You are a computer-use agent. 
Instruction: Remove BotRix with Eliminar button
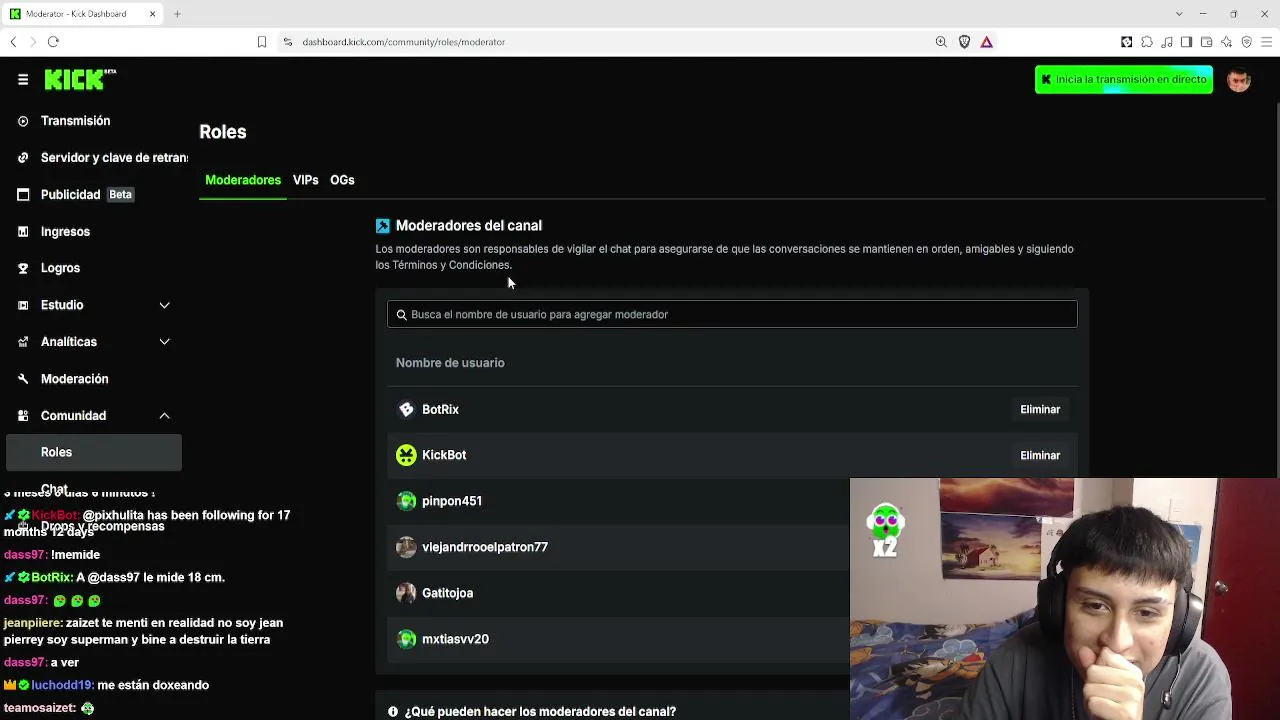pos(1040,409)
